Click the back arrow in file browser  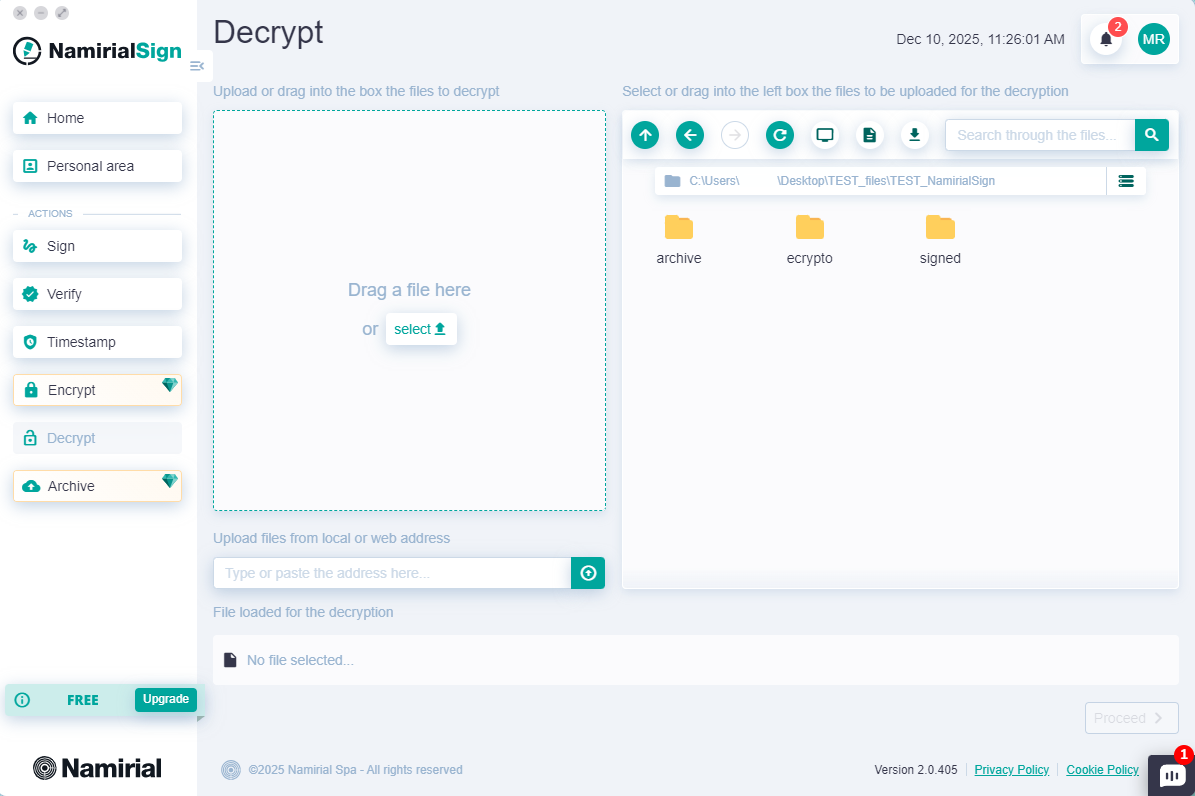(x=690, y=135)
